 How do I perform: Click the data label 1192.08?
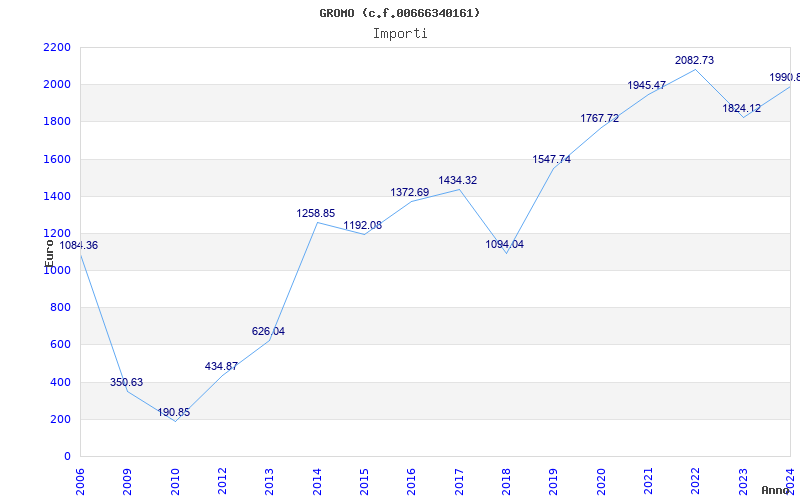pos(362,226)
